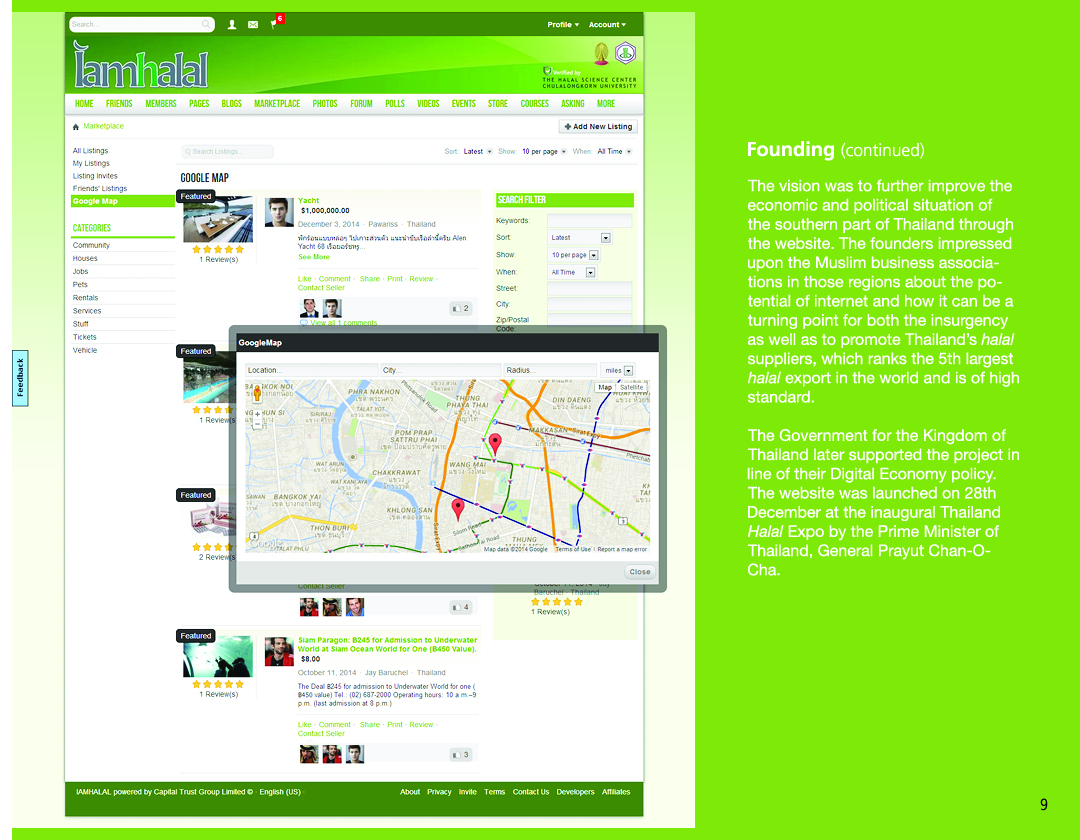Screen dimensions: 1080x840
Task: Click the Halal Science Center badge
Action: (625, 52)
